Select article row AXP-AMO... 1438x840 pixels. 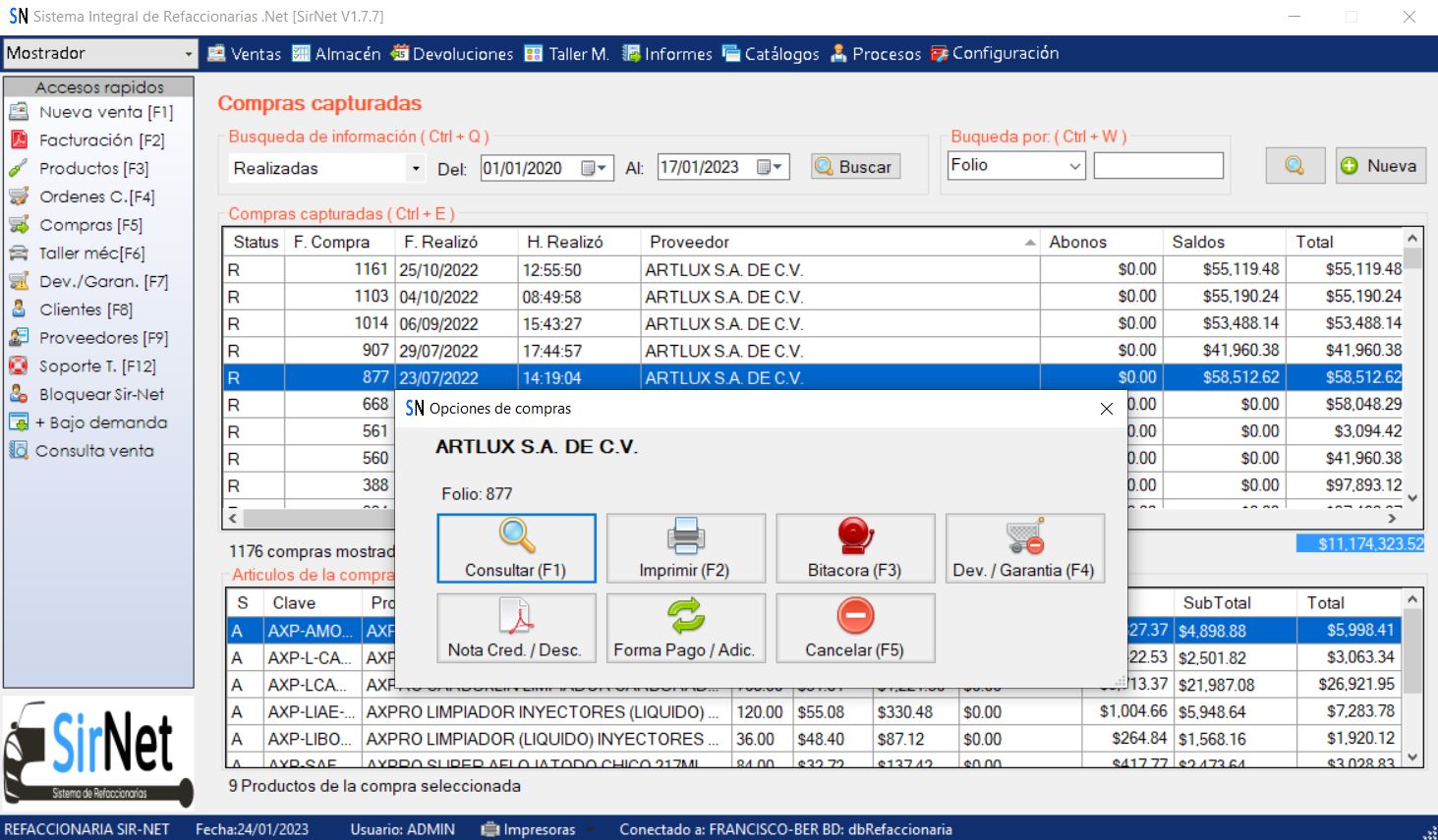coord(814,631)
